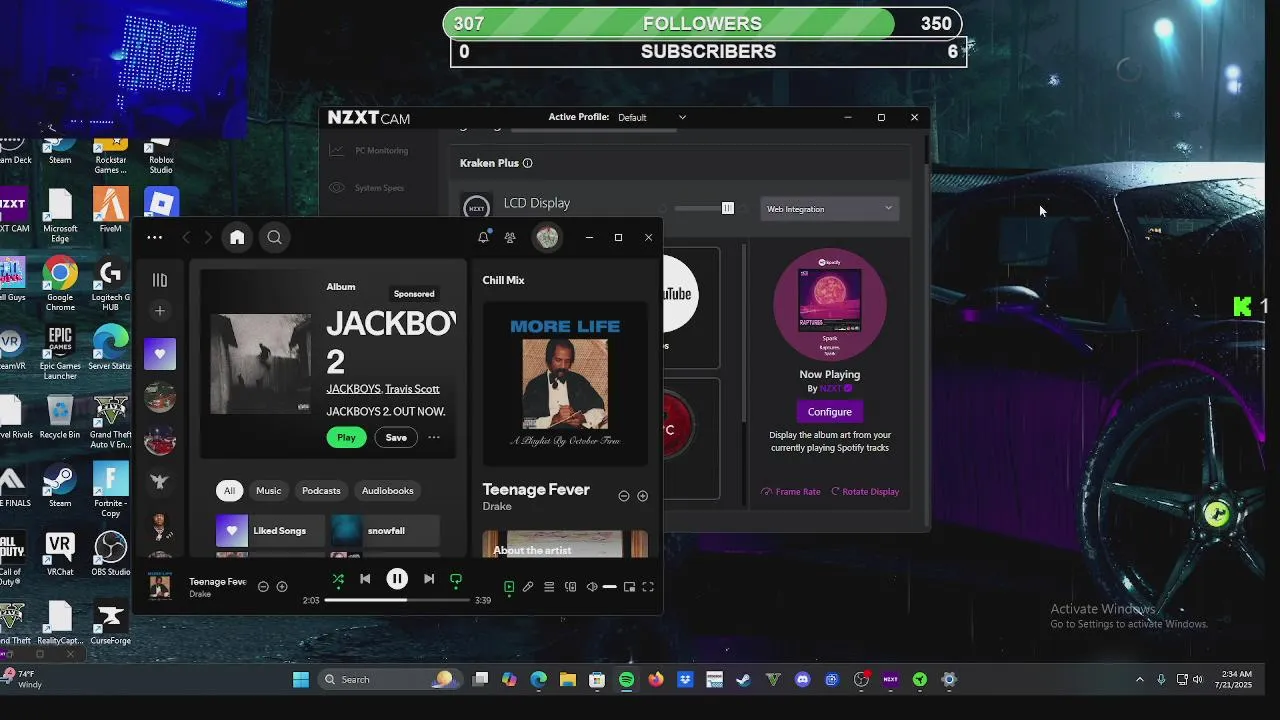Open the play queue
The width and height of the screenshot is (1280, 720).
(x=549, y=587)
